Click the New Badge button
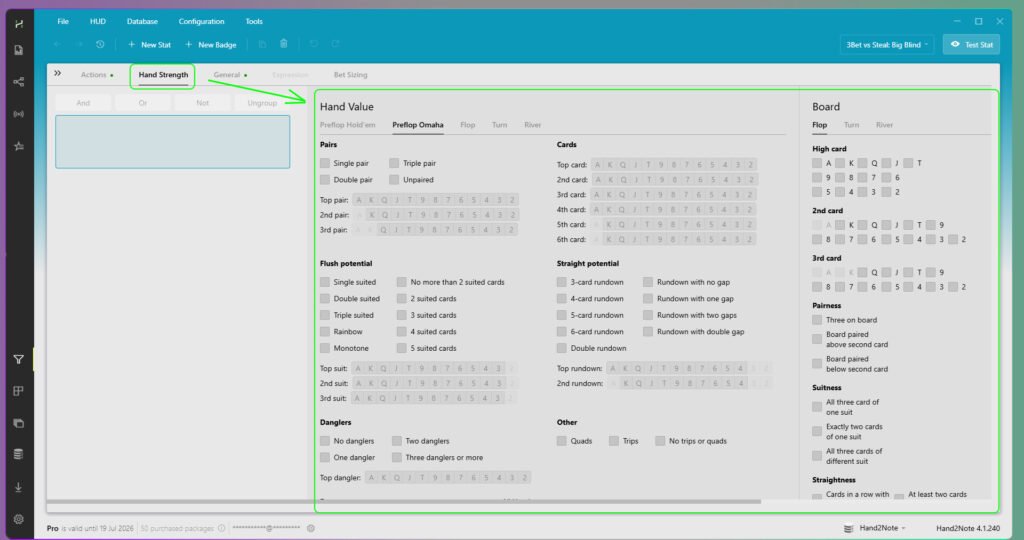1024x540 pixels. point(210,44)
